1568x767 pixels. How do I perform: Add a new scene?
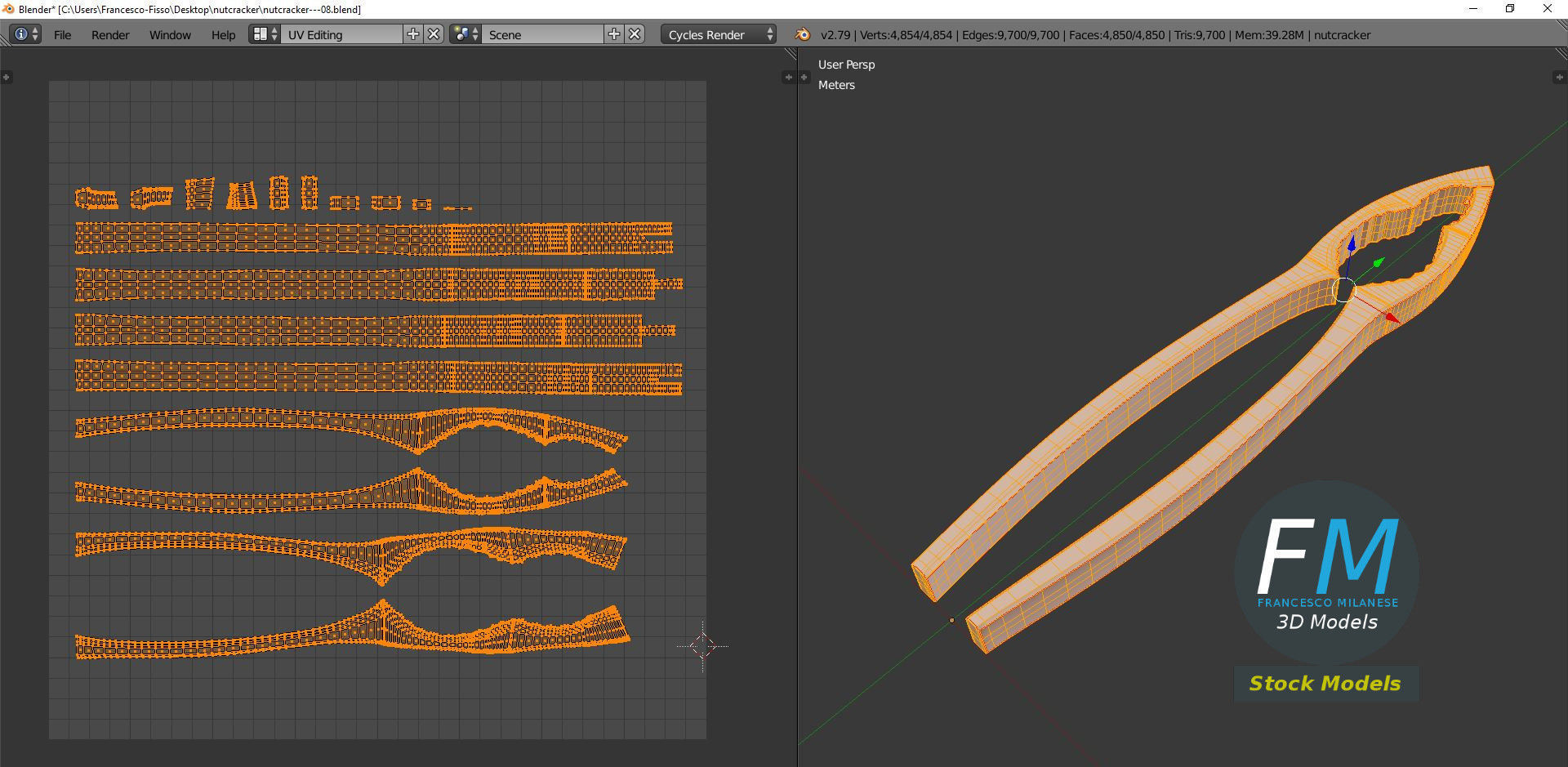(x=614, y=34)
